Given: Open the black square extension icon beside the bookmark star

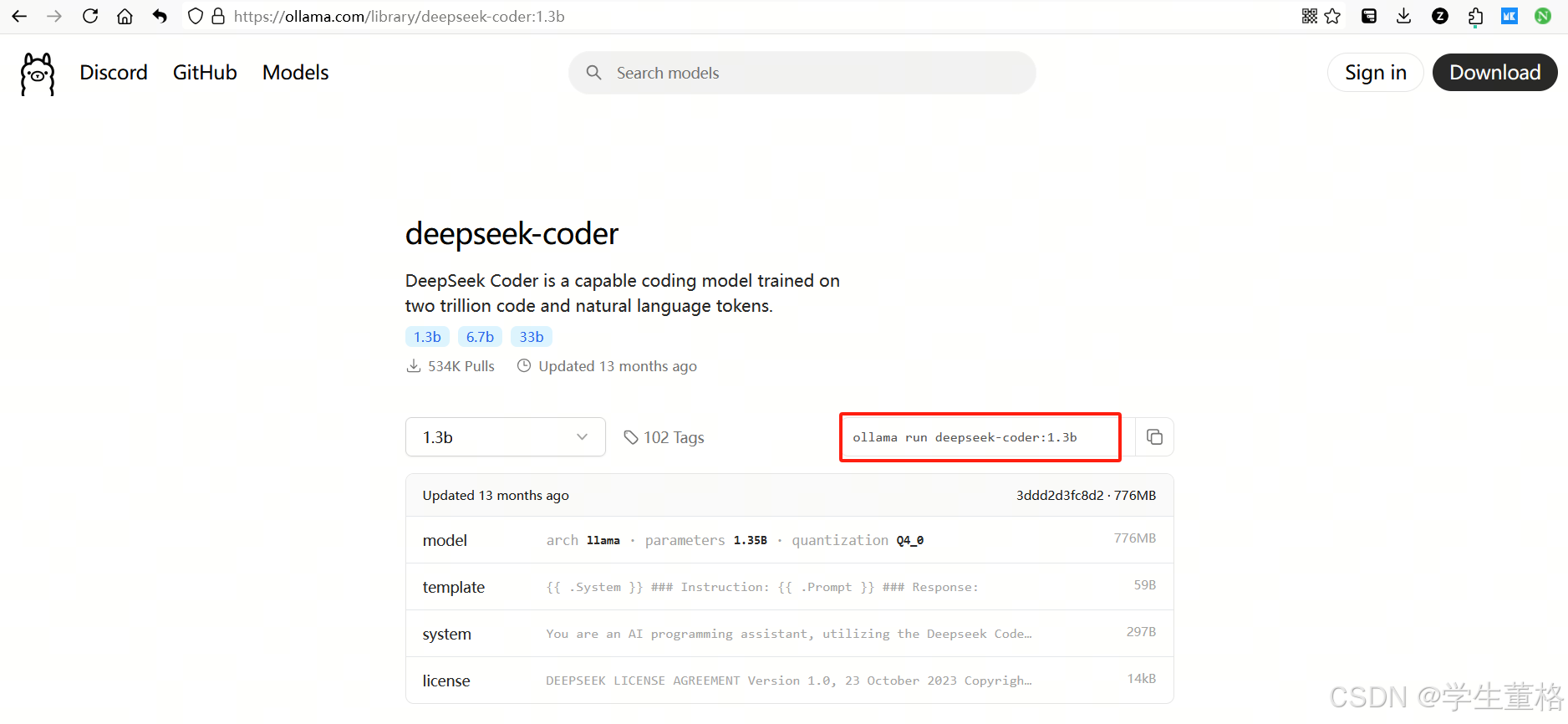Looking at the screenshot, I should [x=1369, y=16].
